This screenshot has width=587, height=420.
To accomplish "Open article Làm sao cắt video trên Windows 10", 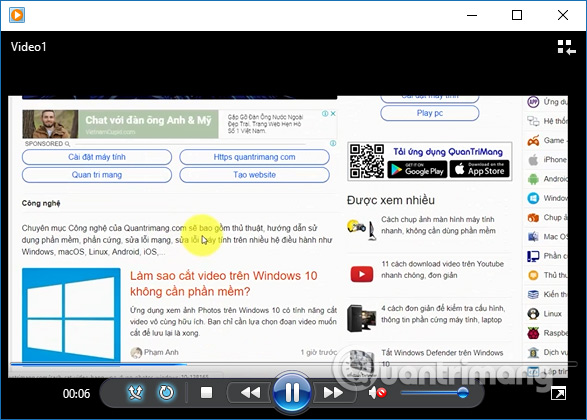I will click(223, 283).
